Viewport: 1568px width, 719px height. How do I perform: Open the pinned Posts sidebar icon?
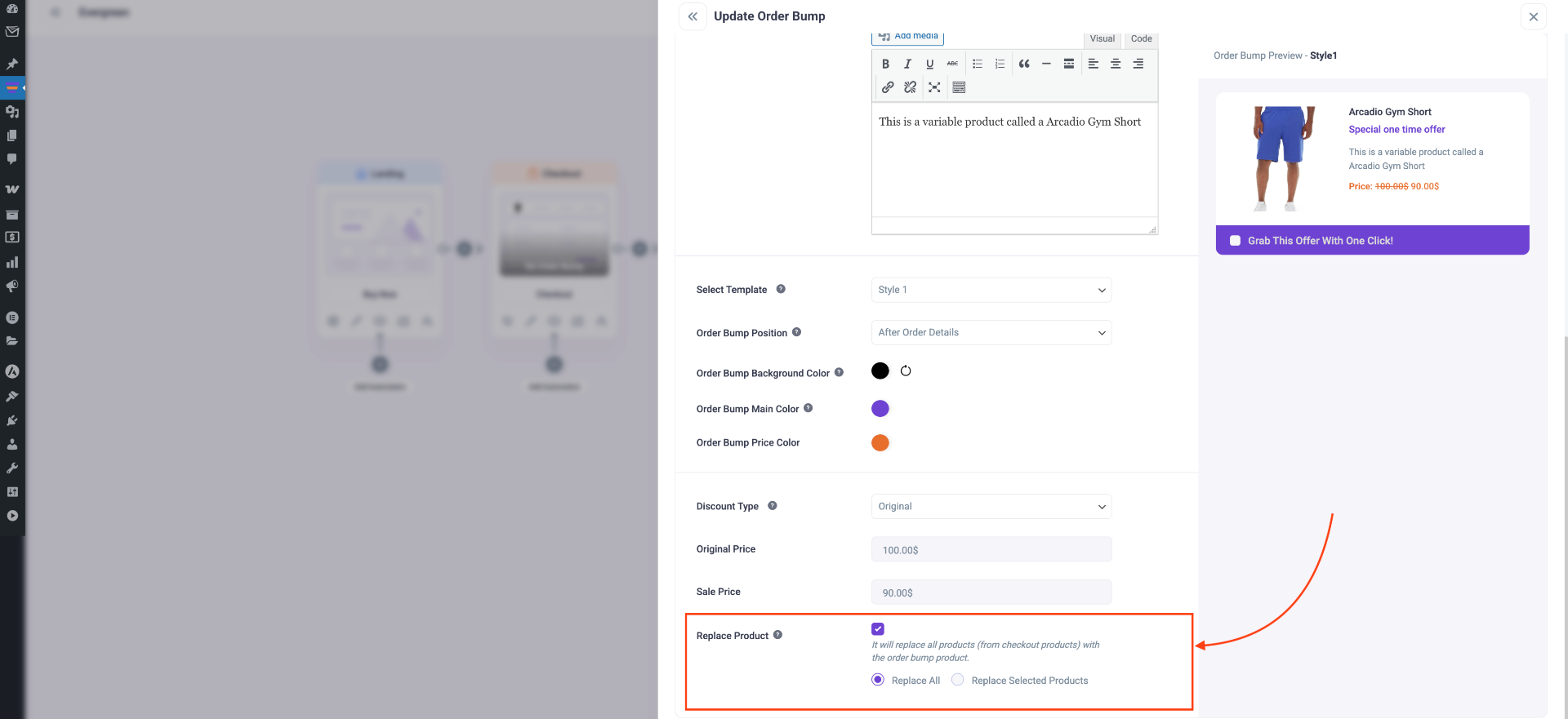12,63
